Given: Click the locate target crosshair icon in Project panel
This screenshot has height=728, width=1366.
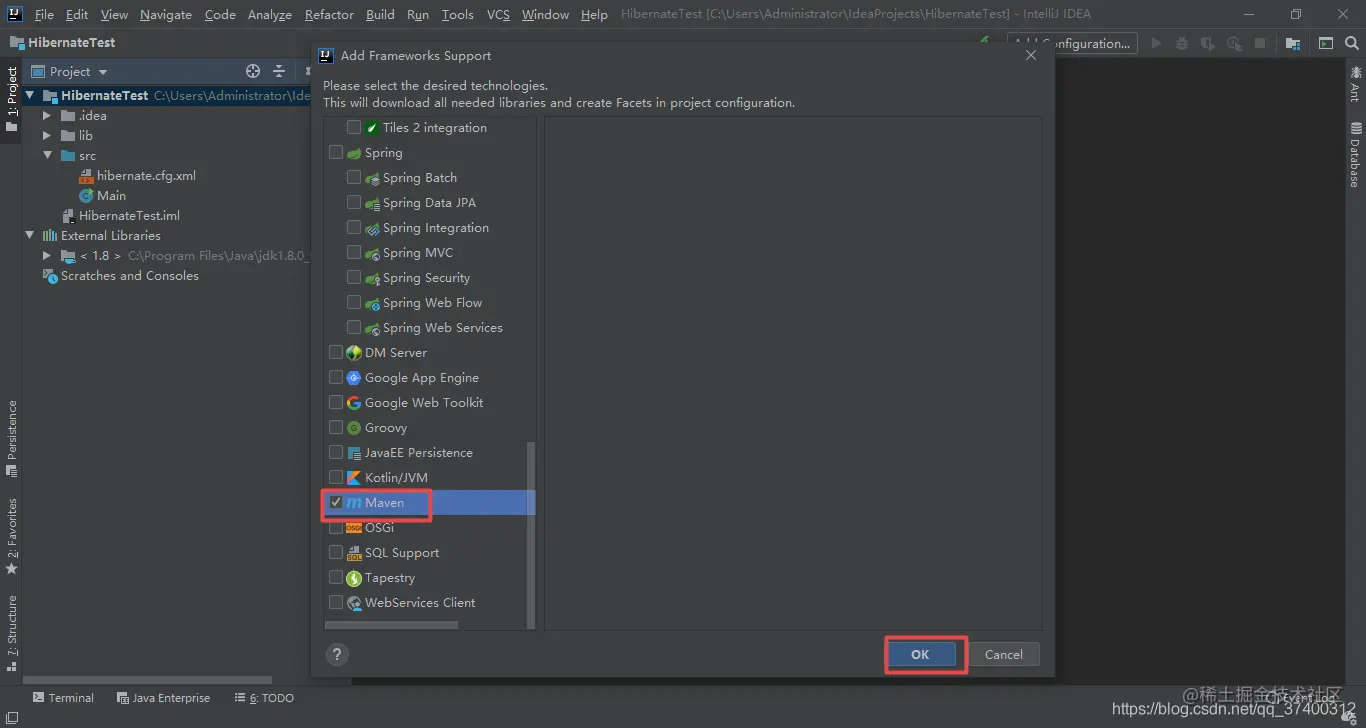Looking at the screenshot, I should tap(253, 71).
